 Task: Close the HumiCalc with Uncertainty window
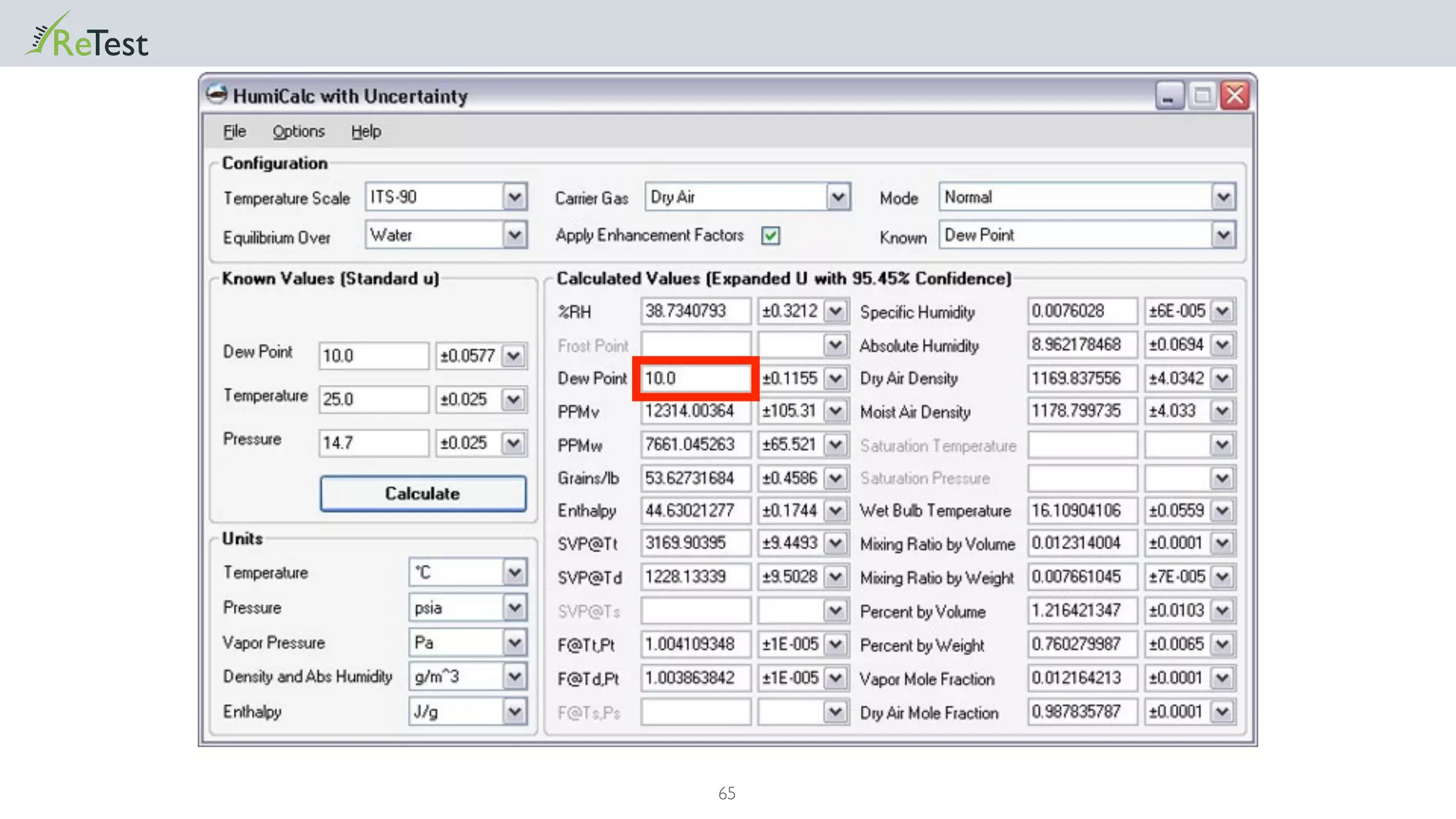tap(1236, 95)
